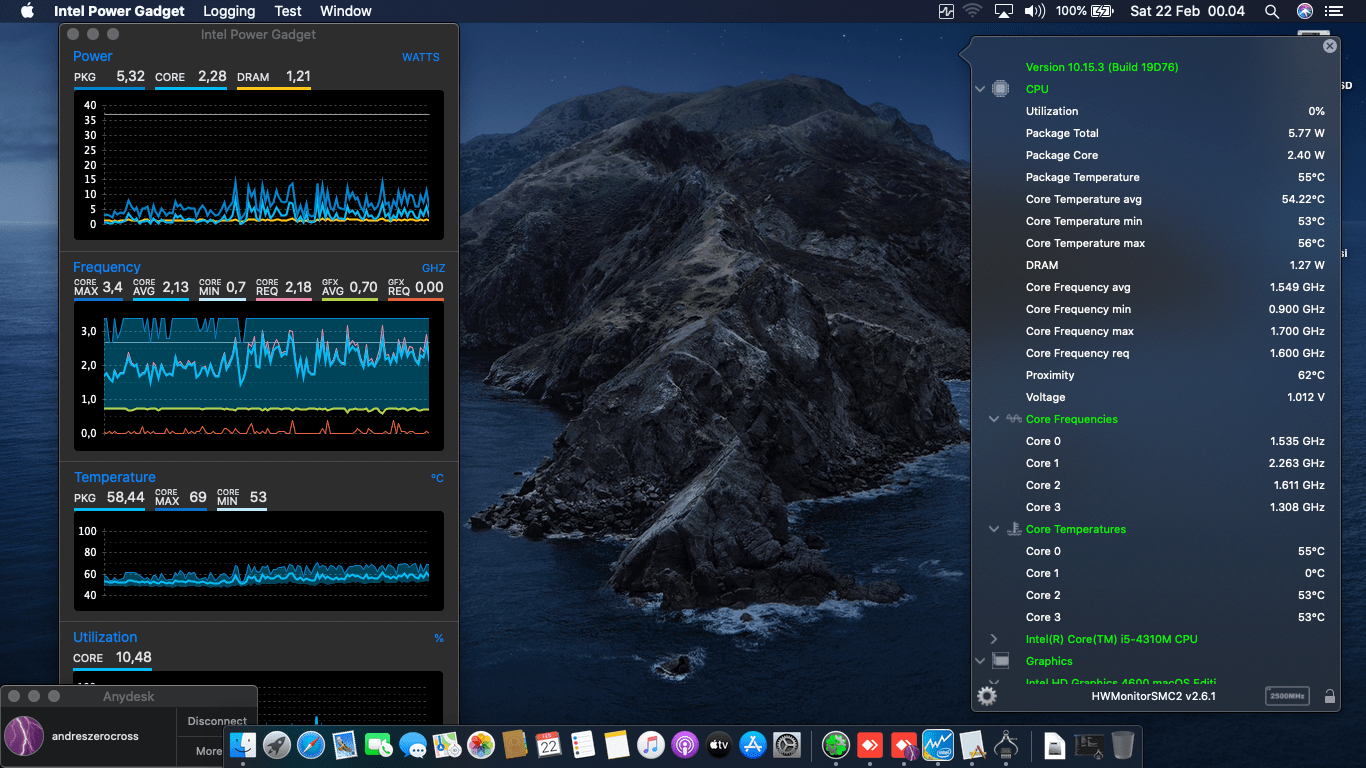Click Disconnect in the Anydesk window
The width and height of the screenshot is (1366, 768).
[217, 721]
